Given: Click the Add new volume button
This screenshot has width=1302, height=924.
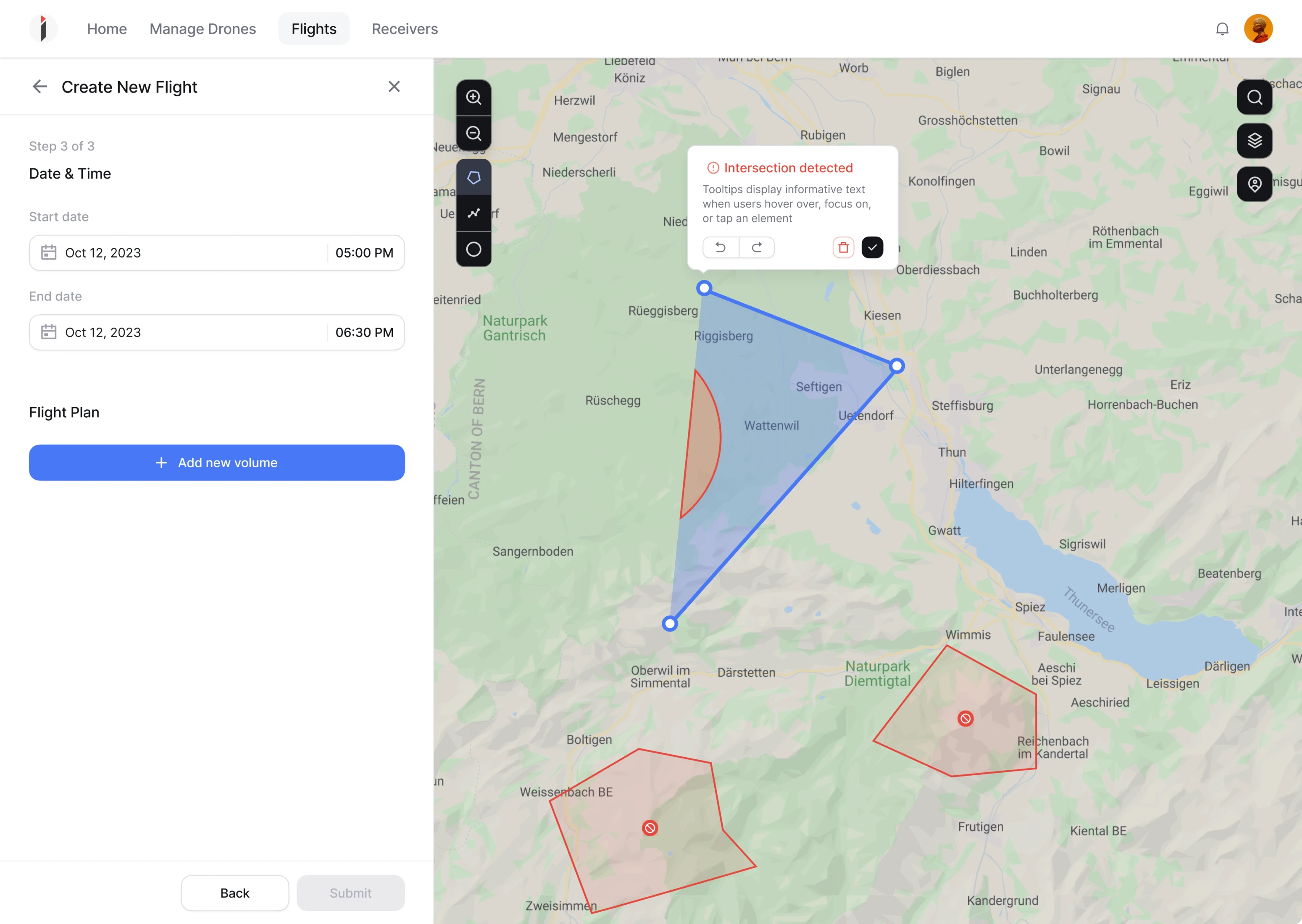Looking at the screenshot, I should point(217,463).
